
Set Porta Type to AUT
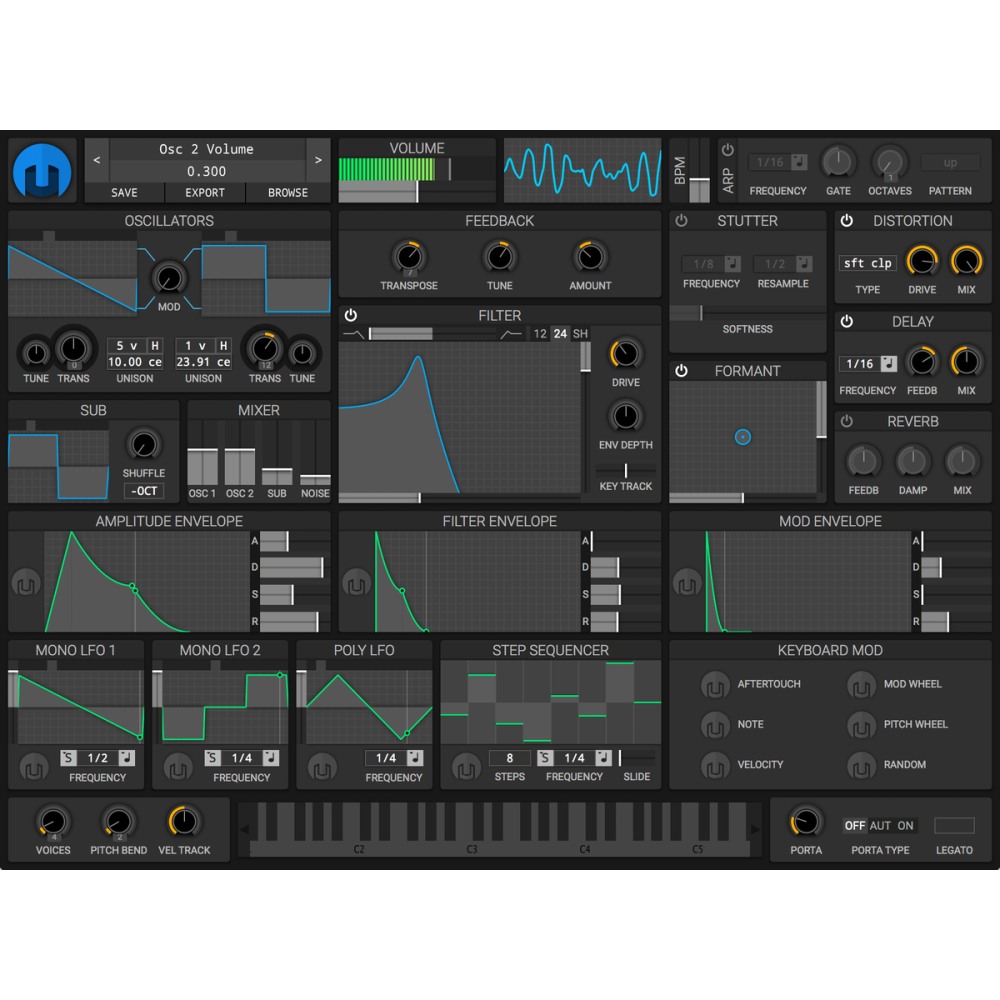coord(880,826)
